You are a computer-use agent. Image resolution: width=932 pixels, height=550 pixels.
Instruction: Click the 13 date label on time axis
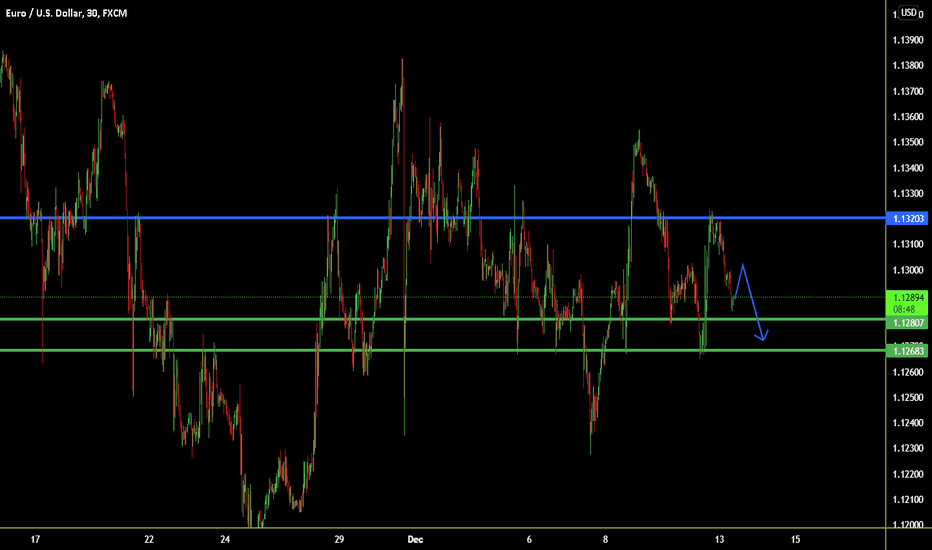click(719, 540)
